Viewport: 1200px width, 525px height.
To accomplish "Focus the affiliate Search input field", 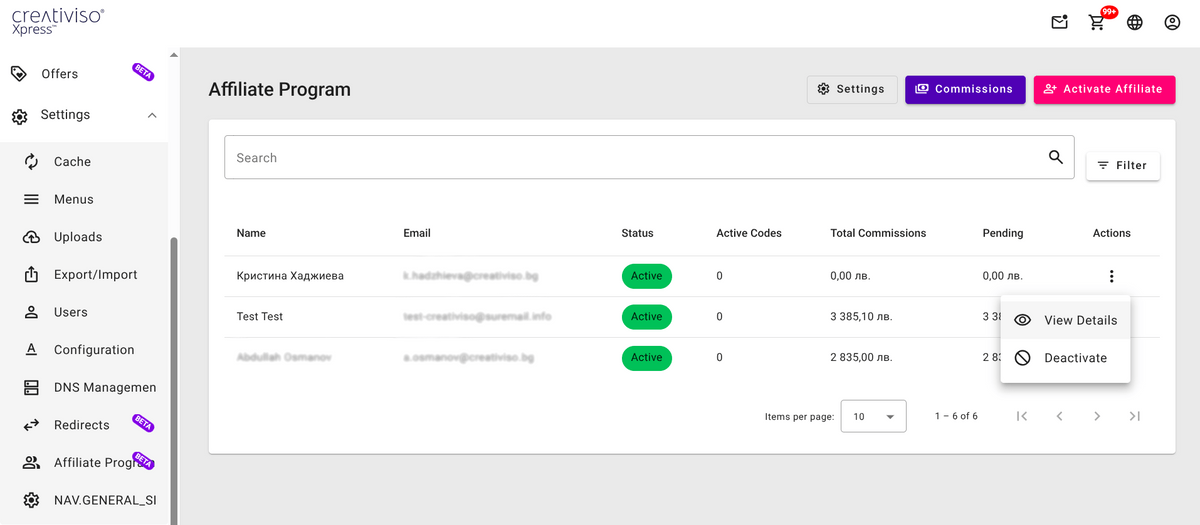I will [x=630, y=158].
